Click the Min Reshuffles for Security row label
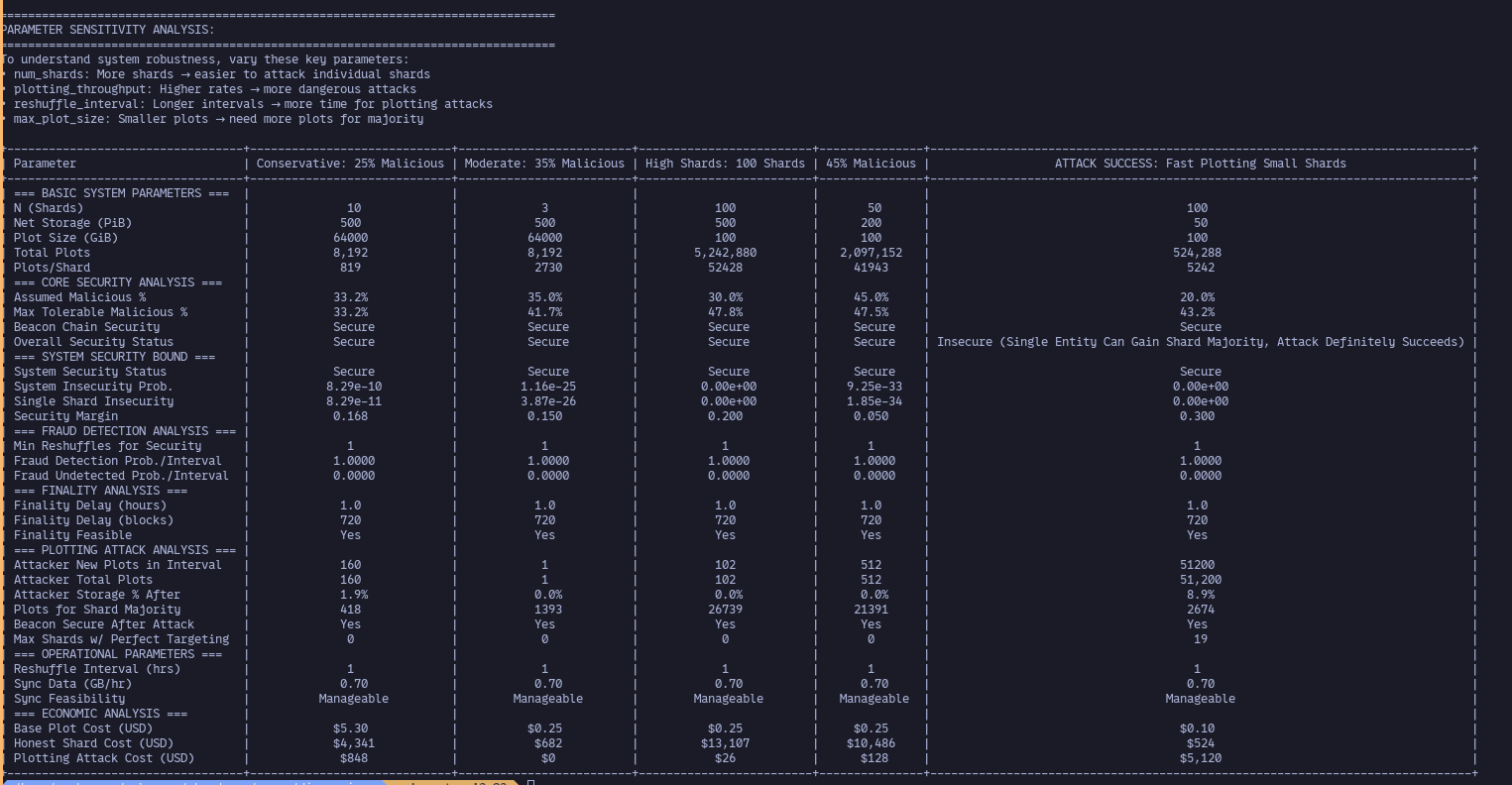 (x=107, y=446)
